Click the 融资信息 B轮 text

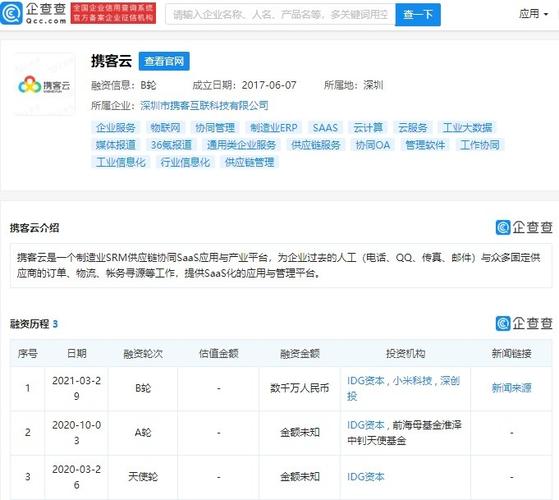click(124, 86)
